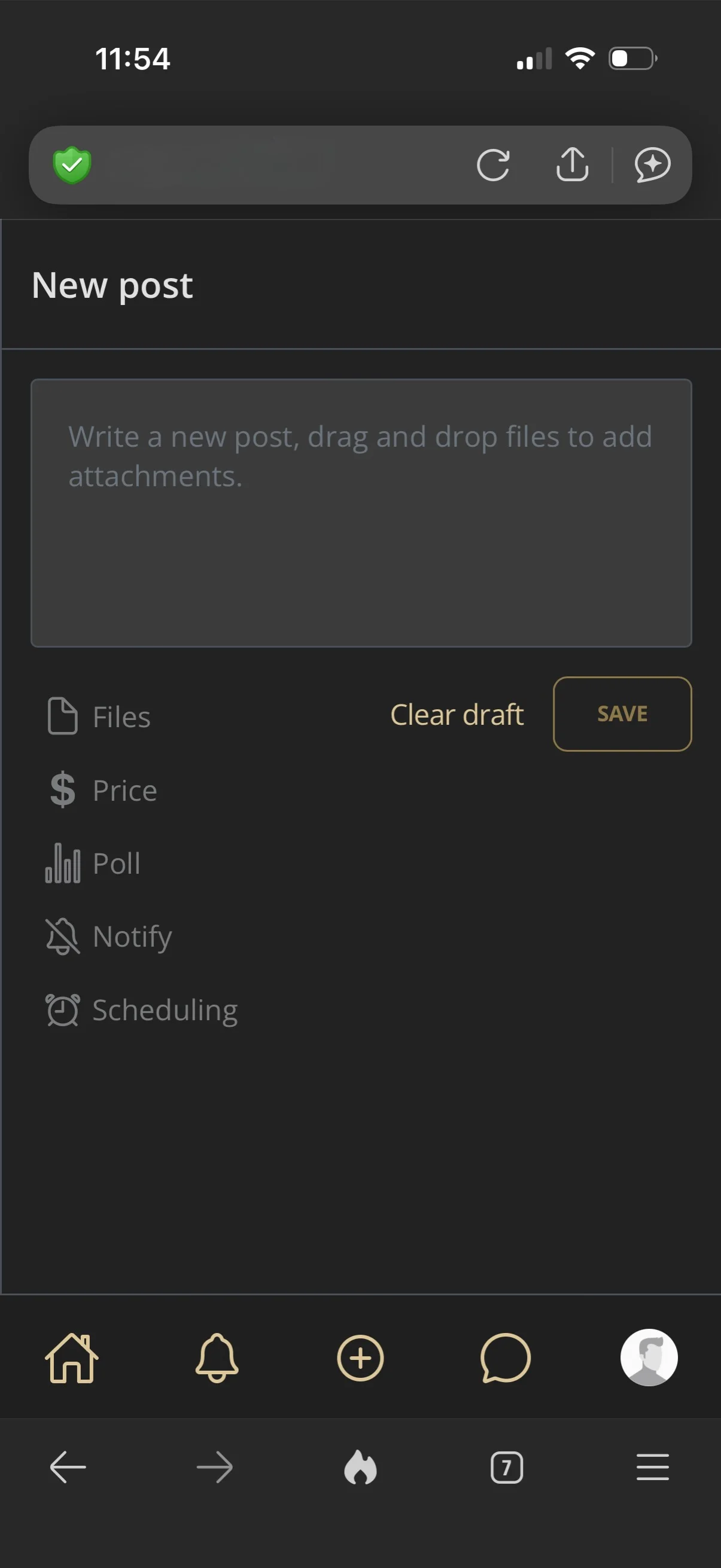
Task: Open the browser share icon
Action: tap(572, 164)
